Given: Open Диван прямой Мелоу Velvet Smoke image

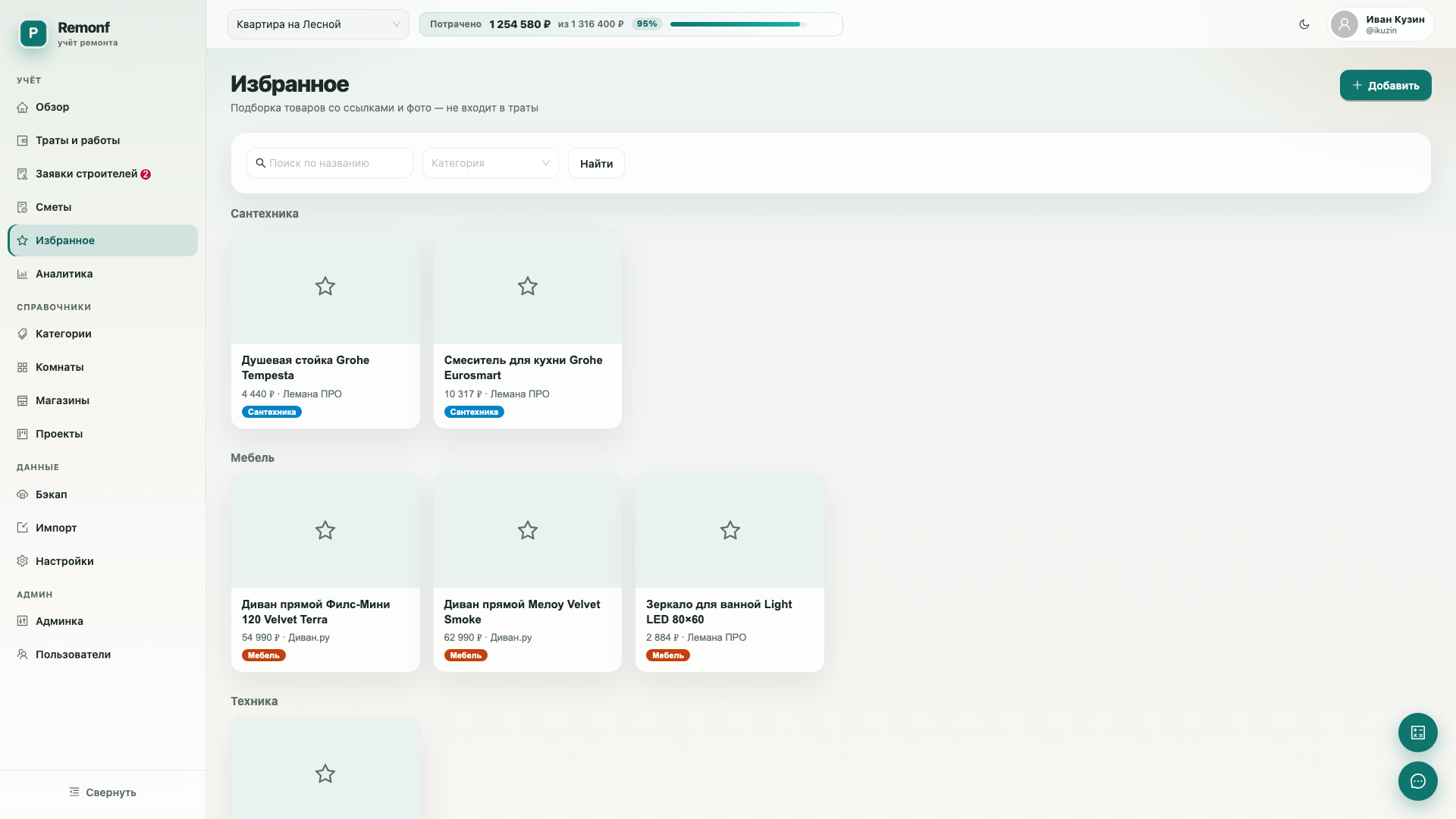Looking at the screenshot, I should point(528,531).
